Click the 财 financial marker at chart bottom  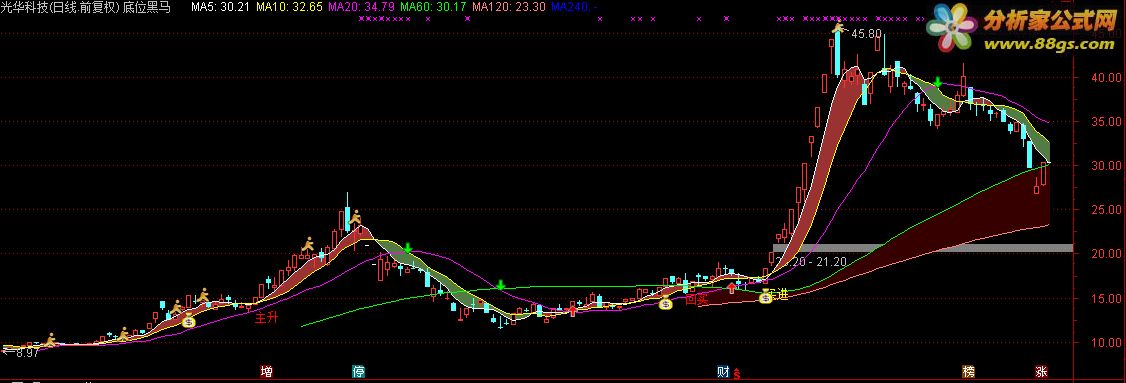pos(724,372)
